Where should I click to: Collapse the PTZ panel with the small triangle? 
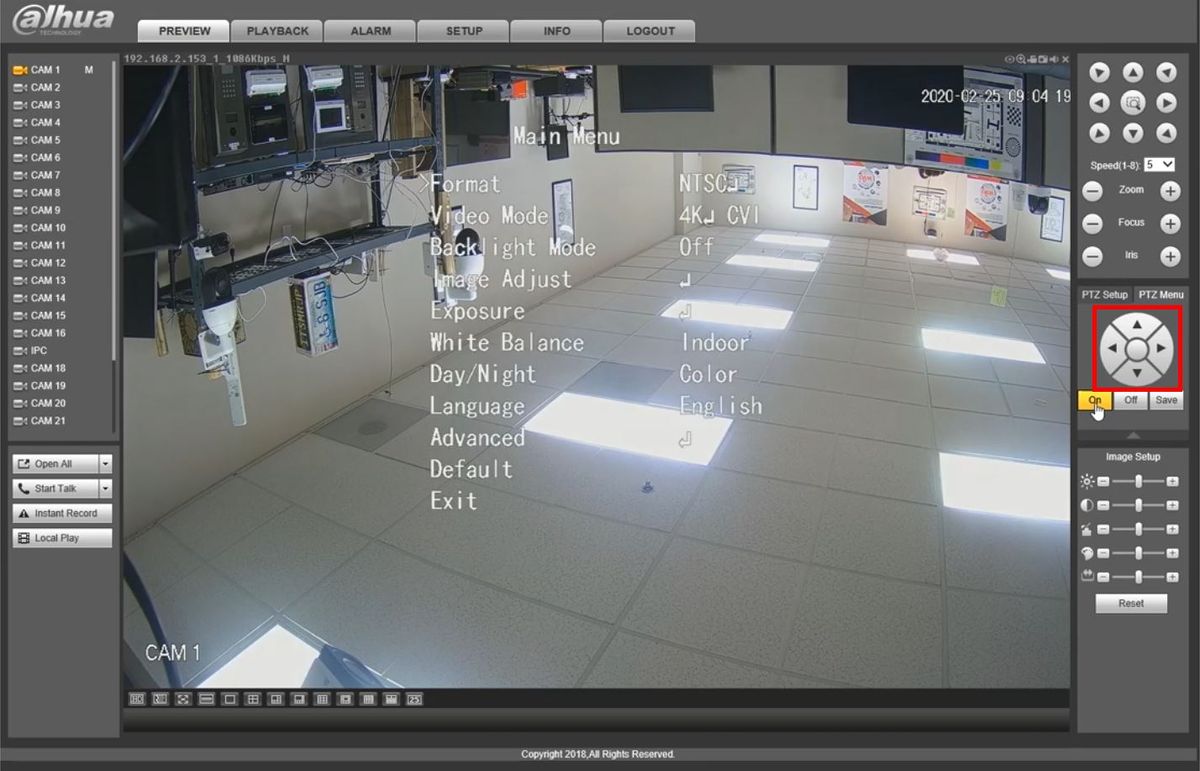tap(1132, 435)
